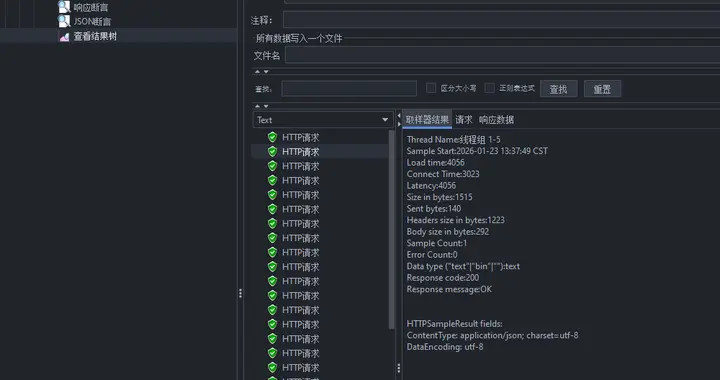Image resolution: width=720 pixels, height=380 pixels.
Task: Click the 所有数据写入一个文件 section label
Action: 299,39
